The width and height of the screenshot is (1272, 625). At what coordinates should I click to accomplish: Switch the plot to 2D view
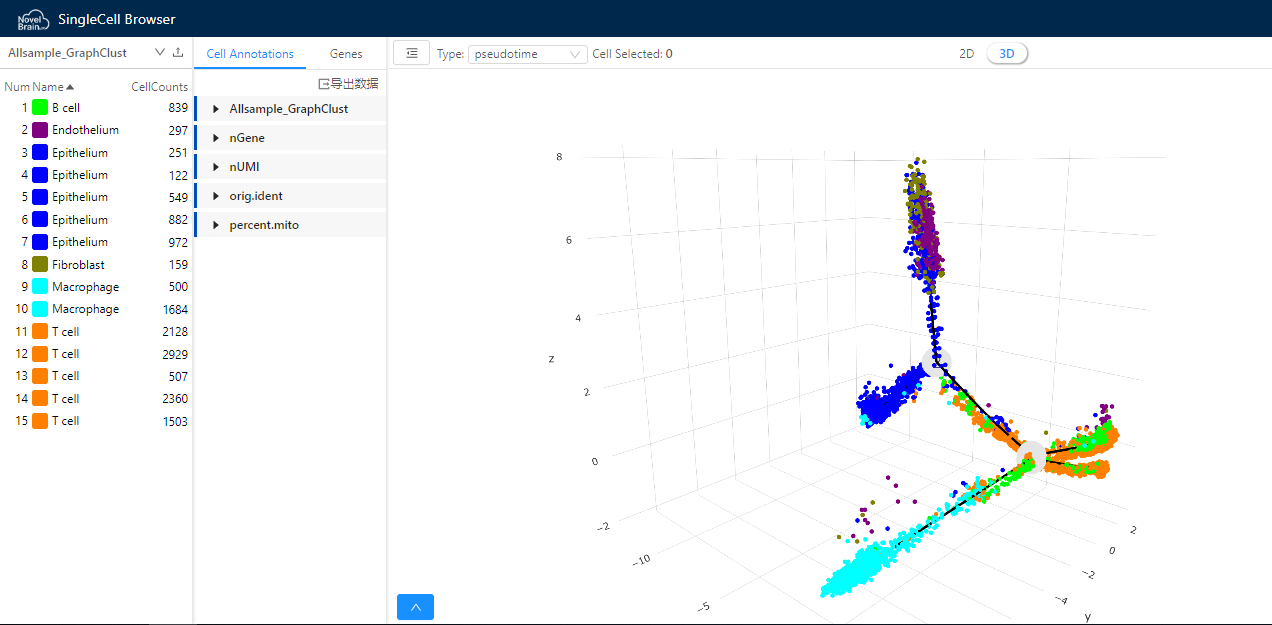966,54
